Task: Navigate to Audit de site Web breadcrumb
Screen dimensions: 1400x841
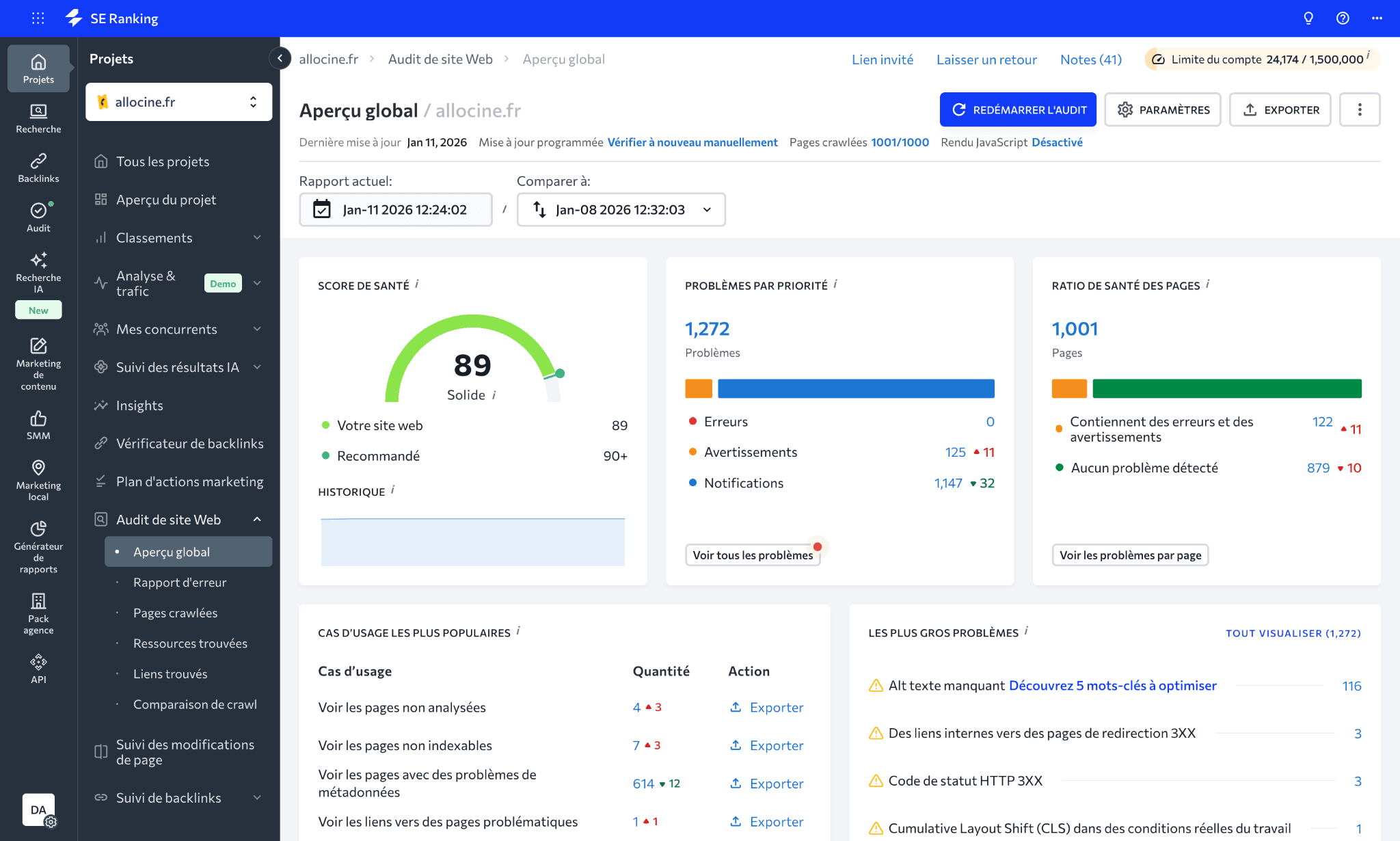Action: (x=440, y=59)
